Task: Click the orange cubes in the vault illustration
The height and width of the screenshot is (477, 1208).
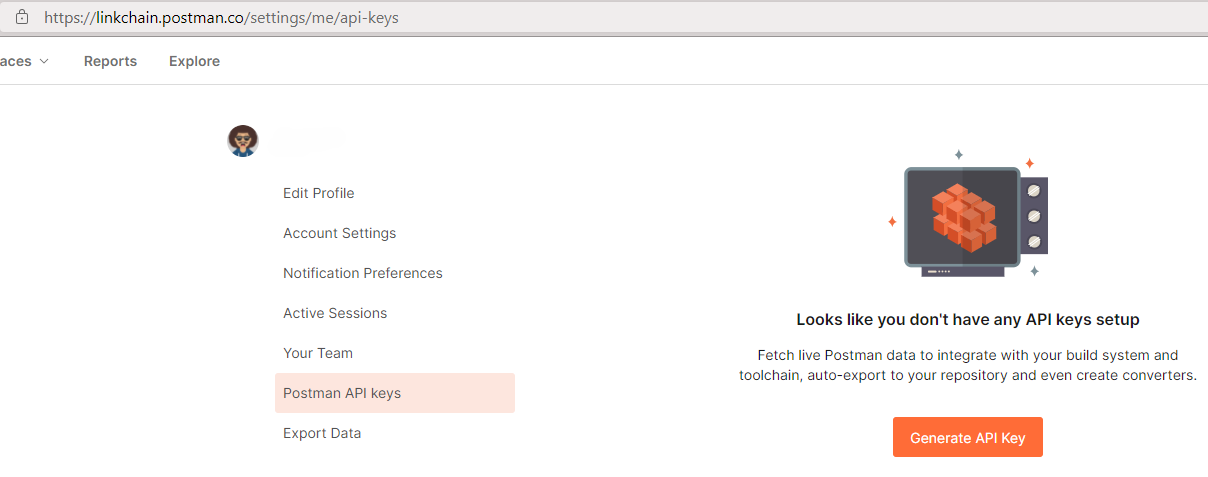Action: 964,215
